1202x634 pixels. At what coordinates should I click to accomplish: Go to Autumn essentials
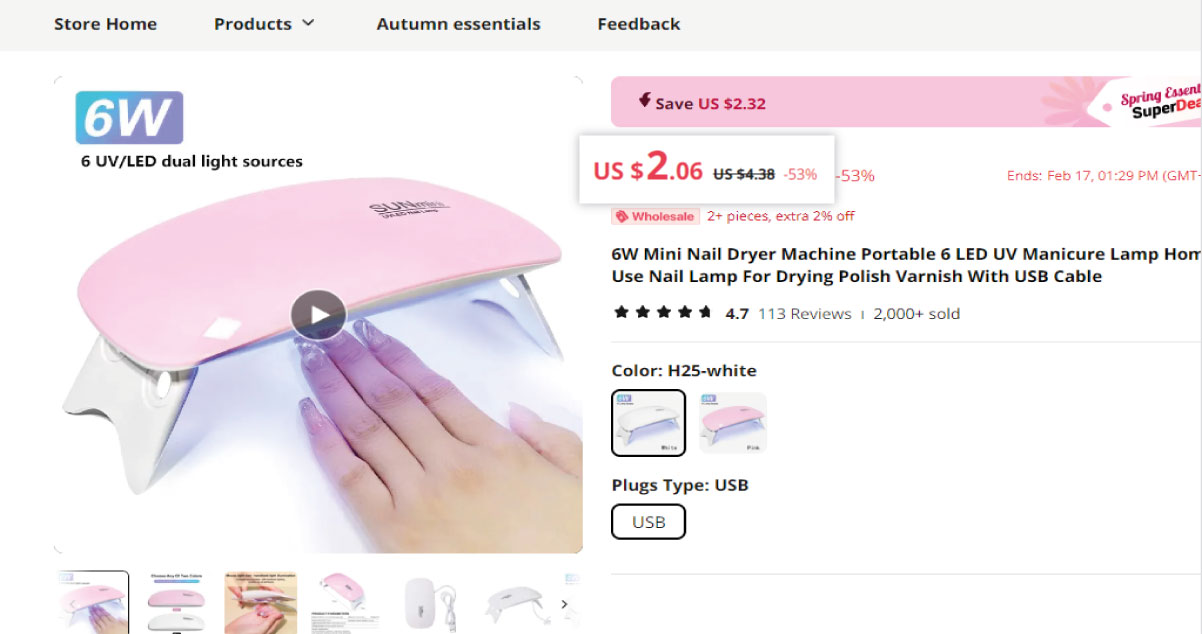(458, 24)
